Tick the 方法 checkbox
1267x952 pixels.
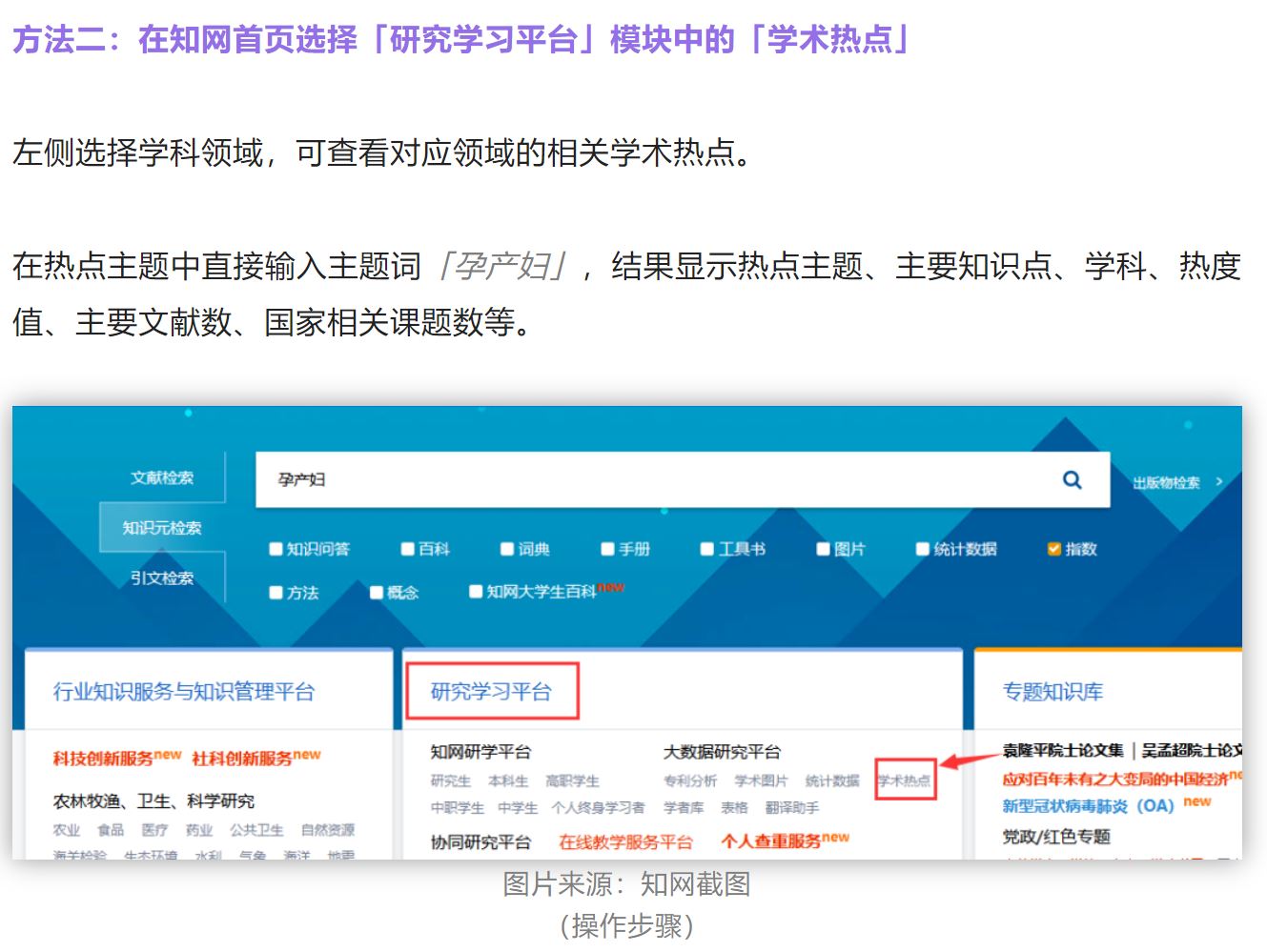(x=276, y=593)
